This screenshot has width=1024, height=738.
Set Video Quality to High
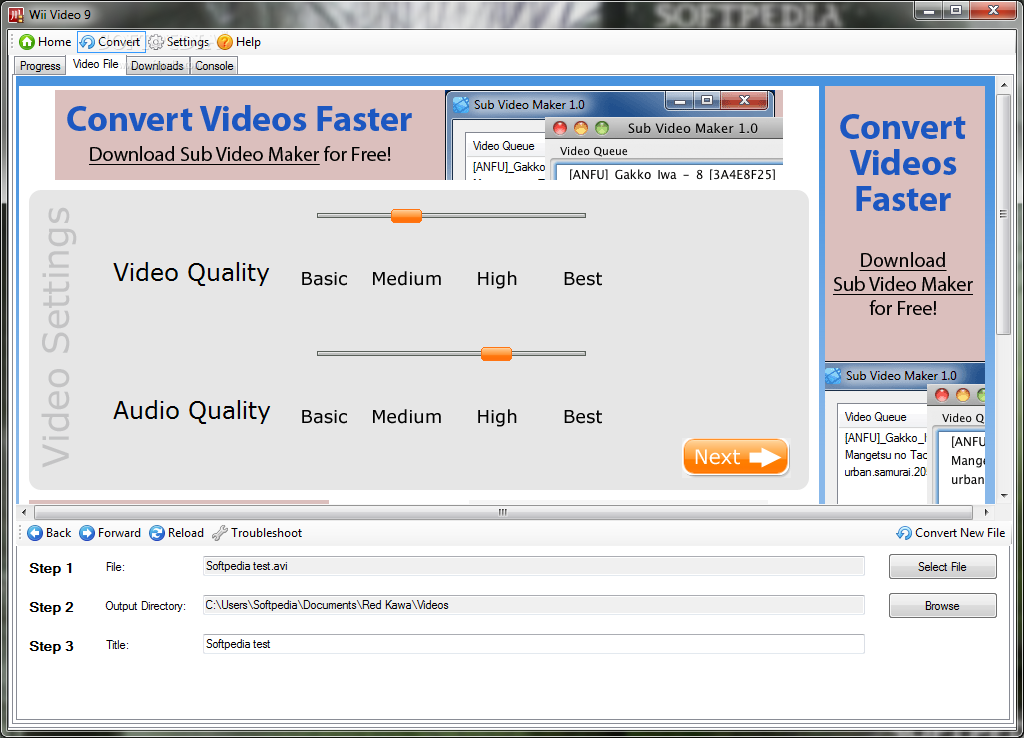[x=497, y=279]
